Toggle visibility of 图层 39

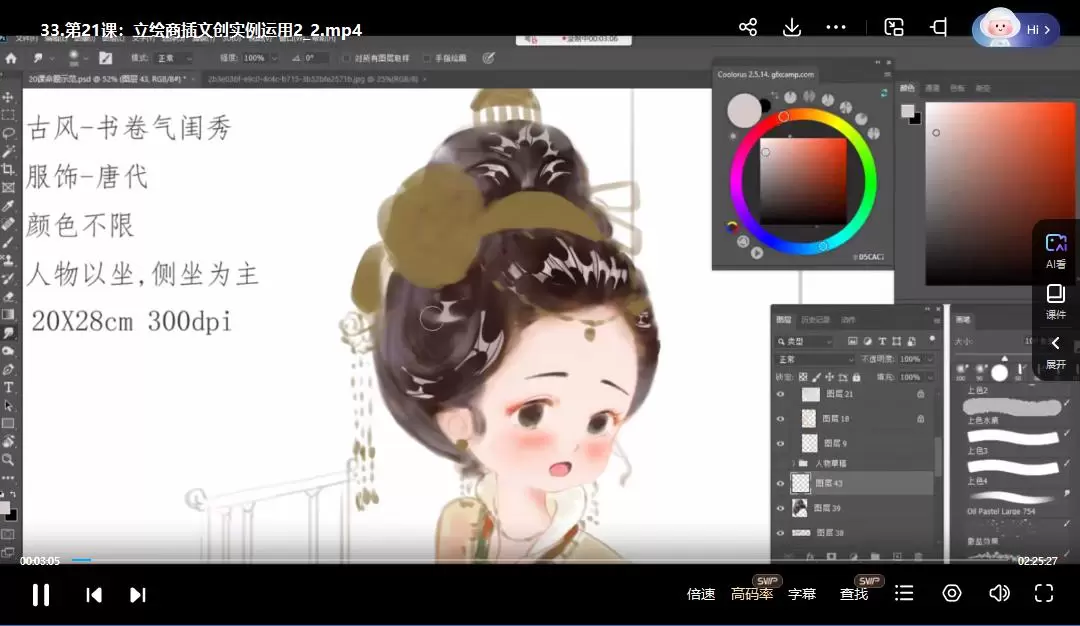point(780,508)
